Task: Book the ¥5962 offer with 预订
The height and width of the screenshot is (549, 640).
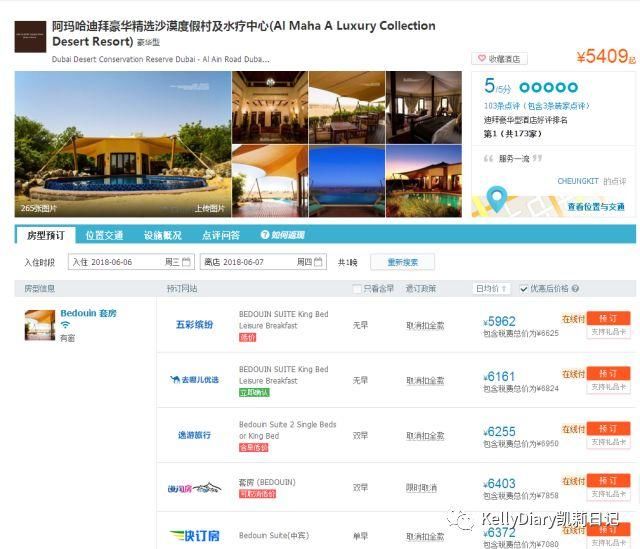Action: click(x=608, y=318)
